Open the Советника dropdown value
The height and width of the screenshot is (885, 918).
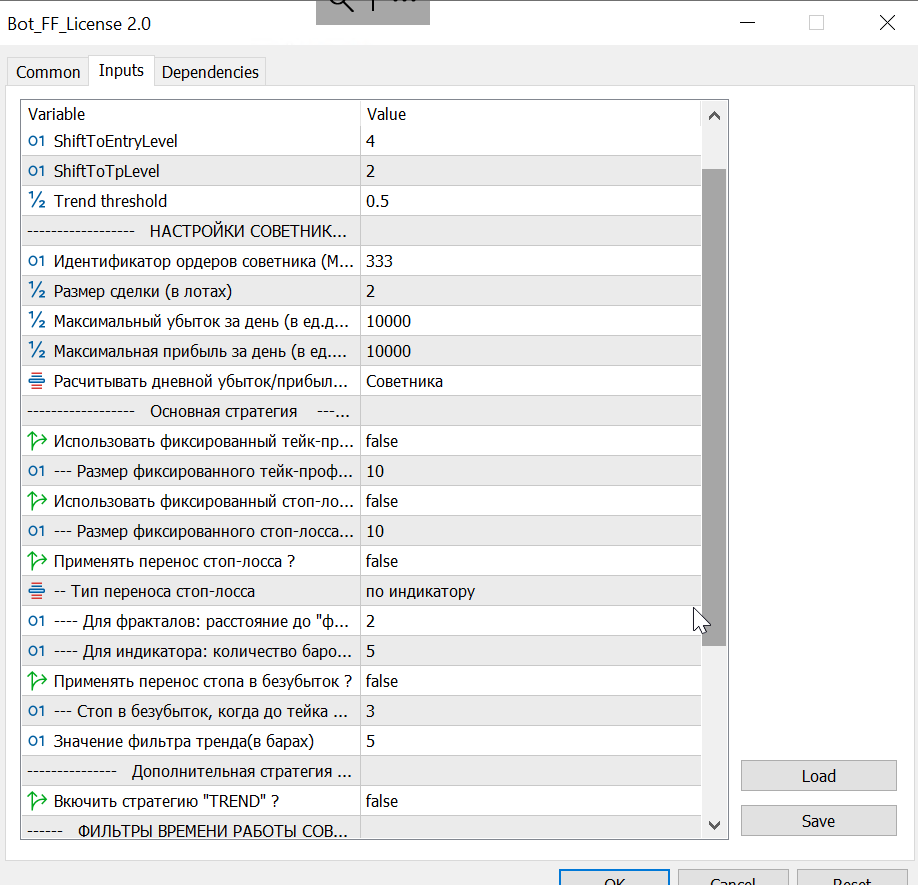tap(530, 381)
